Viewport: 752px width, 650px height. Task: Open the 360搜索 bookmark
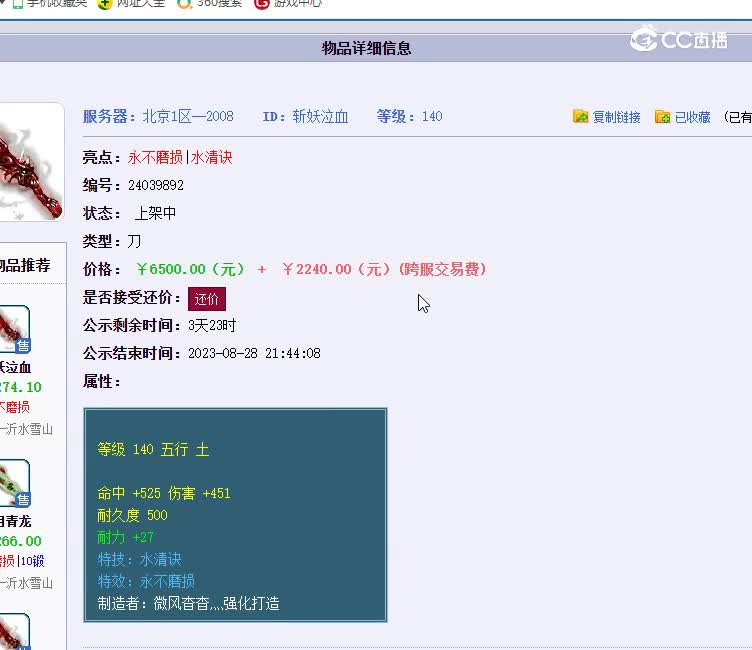[x=219, y=3]
